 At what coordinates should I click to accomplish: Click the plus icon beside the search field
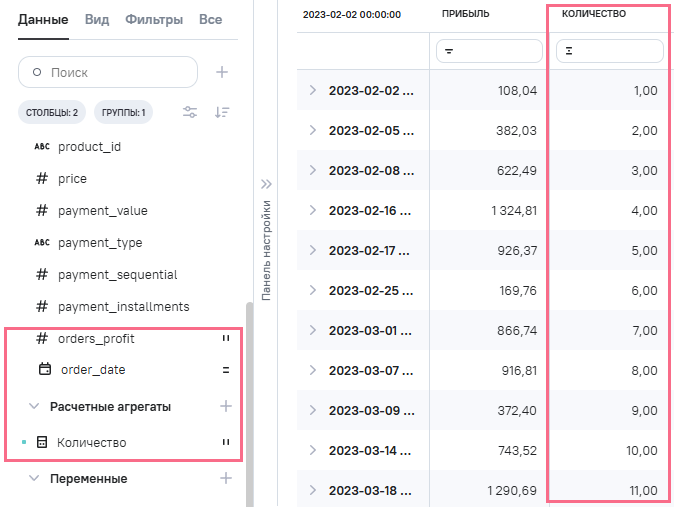point(223,72)
